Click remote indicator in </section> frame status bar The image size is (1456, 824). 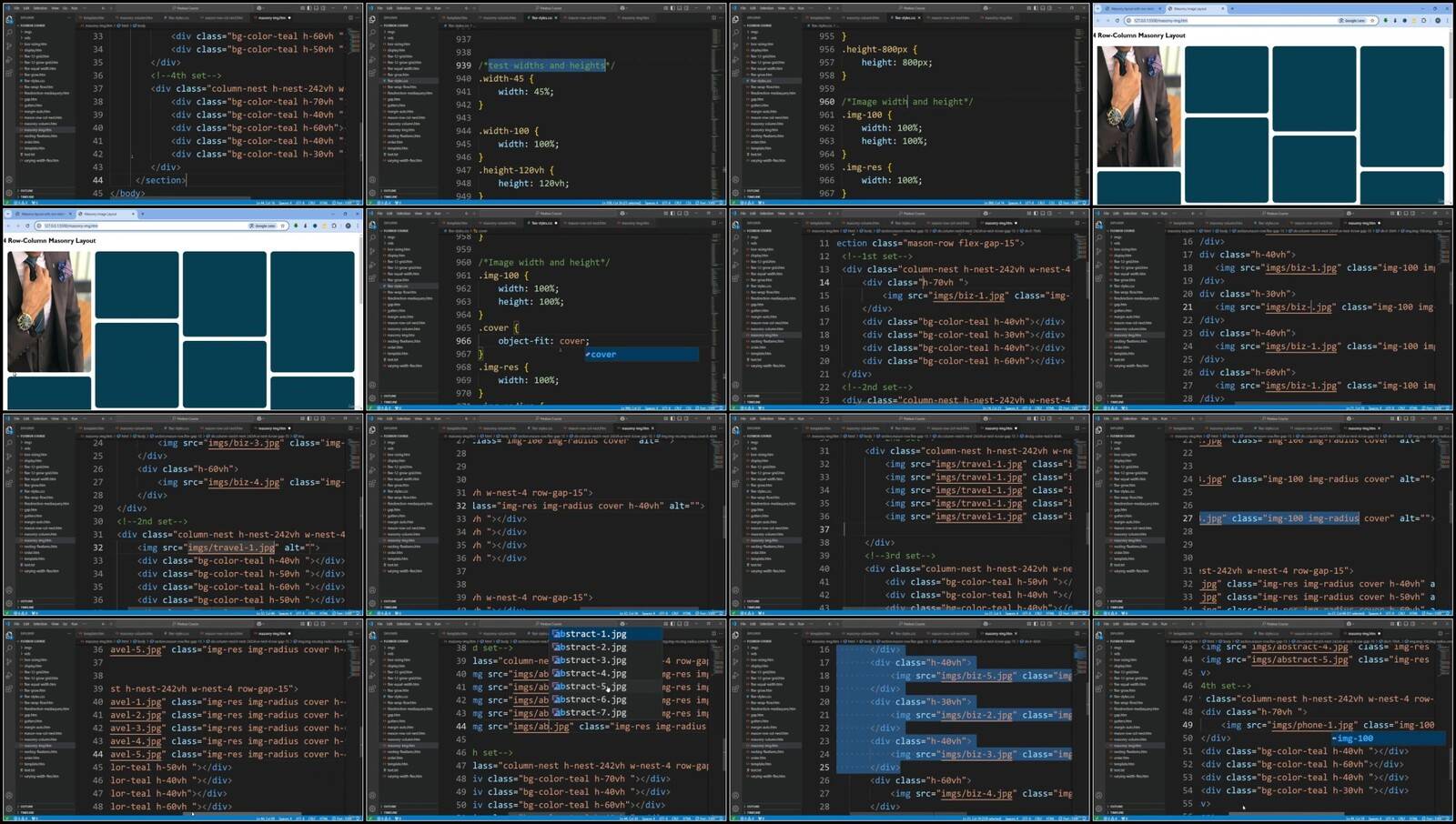point(7,202)
